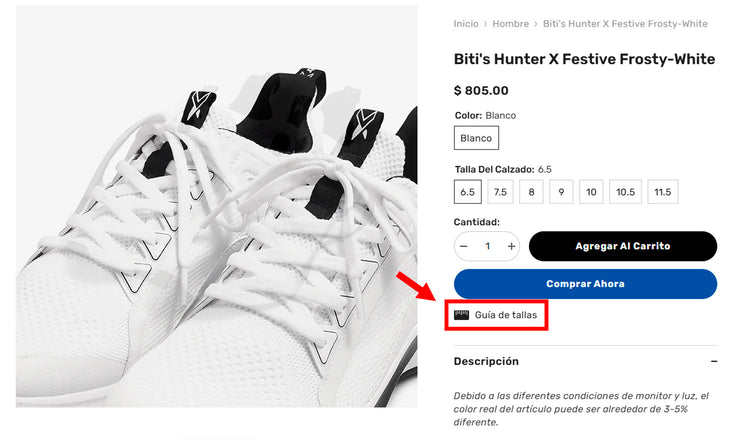Click the current product breadcrumb title
The image size is (750, 440).
(625, 23)
